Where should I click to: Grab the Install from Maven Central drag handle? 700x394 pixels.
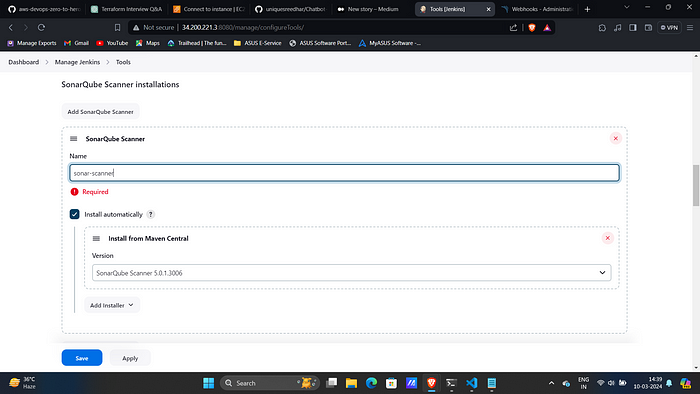[96, 238]
